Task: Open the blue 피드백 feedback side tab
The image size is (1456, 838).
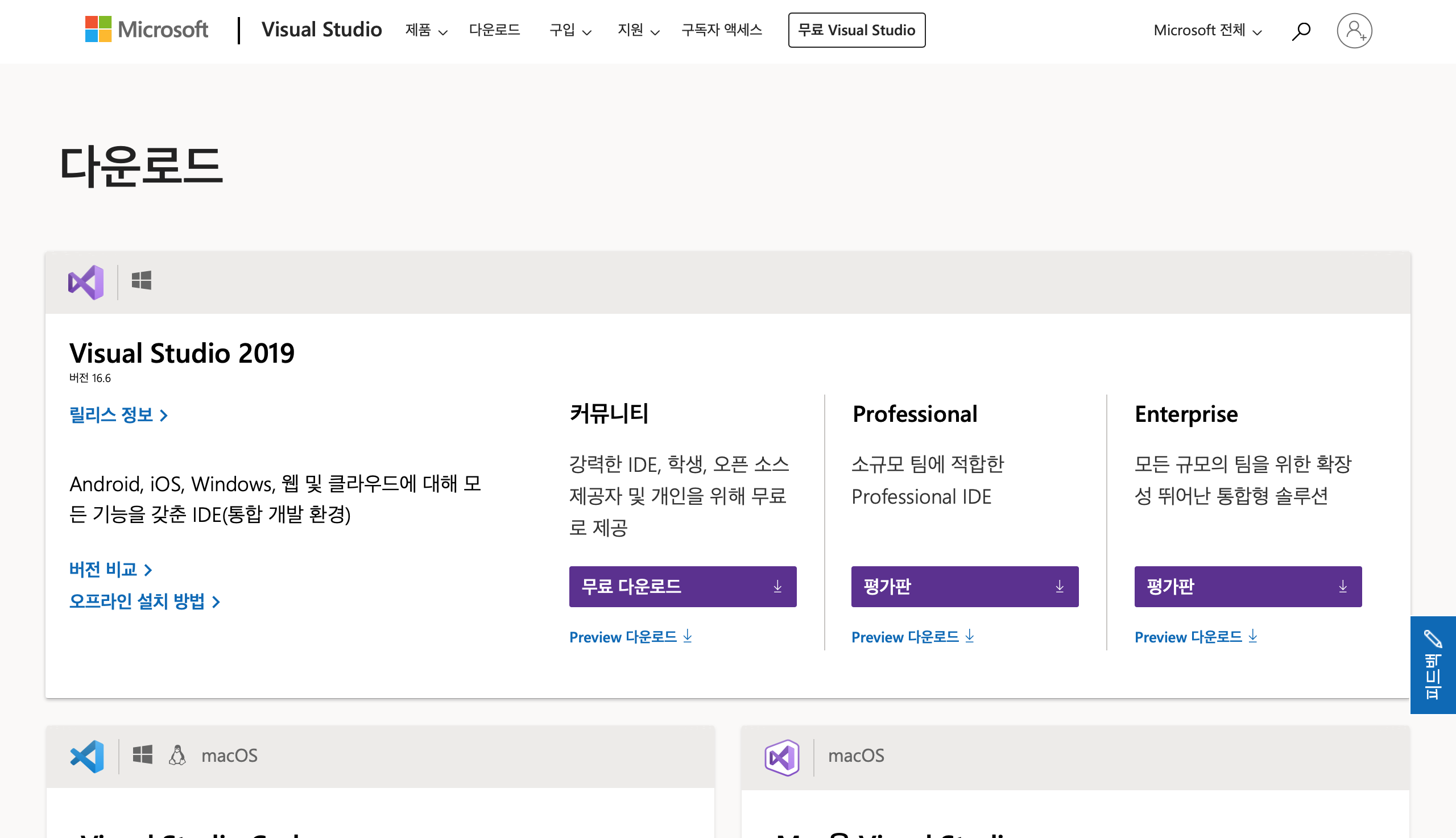Action: pos(1432,665)
